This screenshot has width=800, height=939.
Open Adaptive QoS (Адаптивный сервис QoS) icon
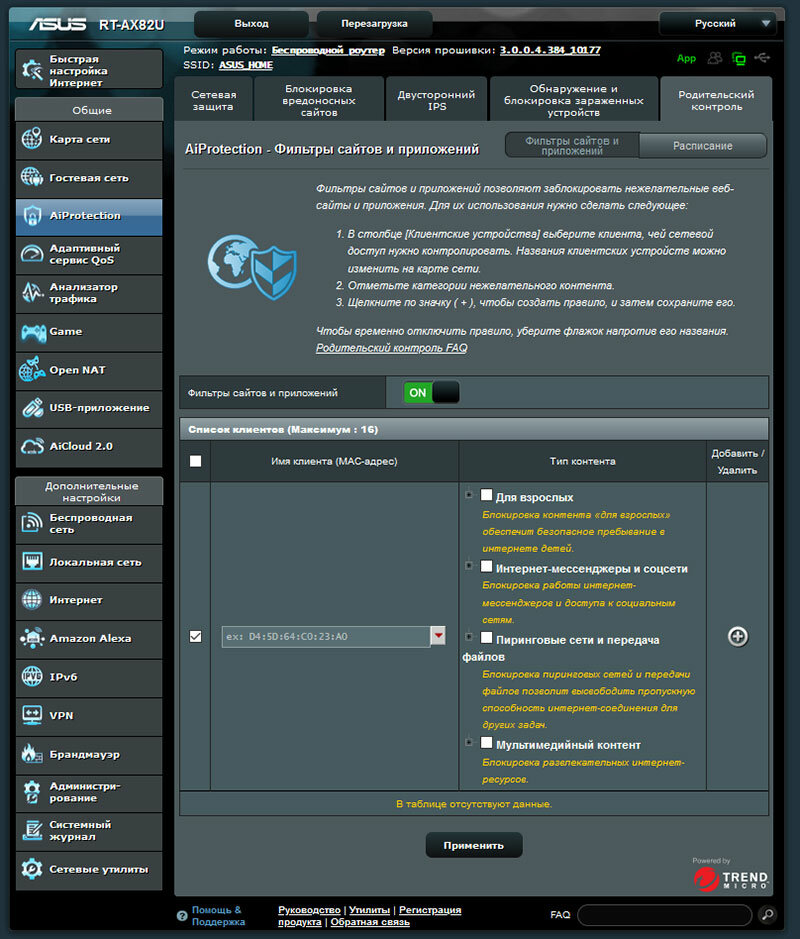point(32,255)
